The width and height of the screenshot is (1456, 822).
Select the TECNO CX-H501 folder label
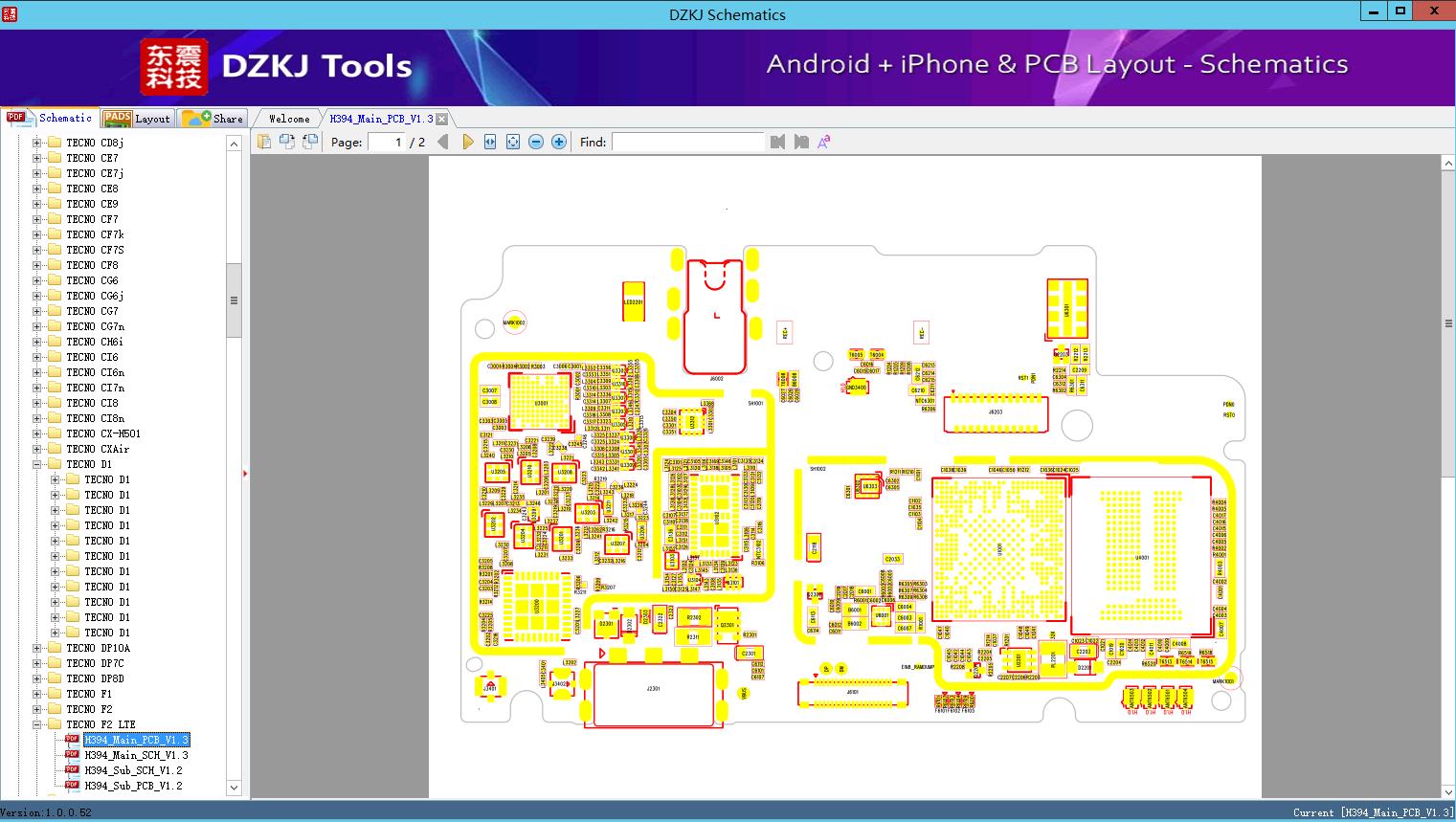tap(103, 433)
